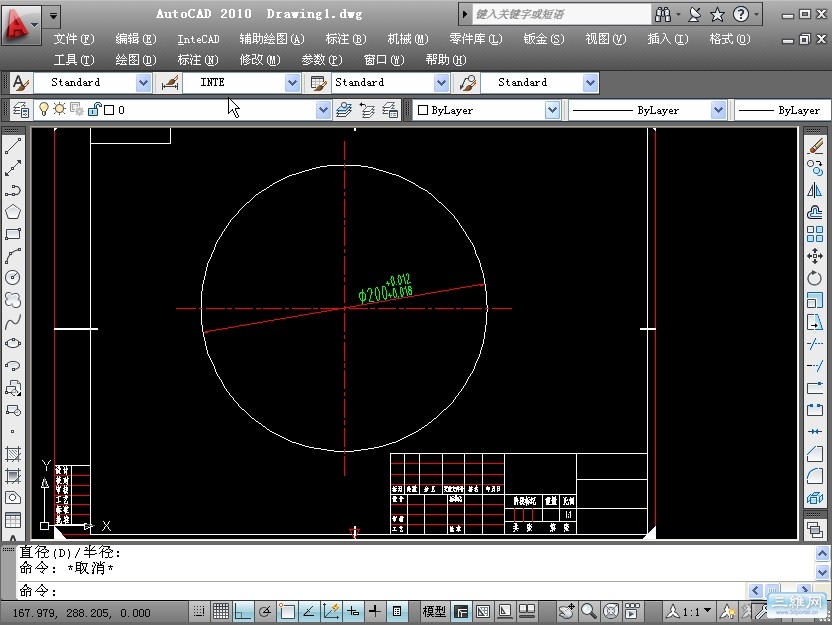Select the Table tool

pos(13,520)
